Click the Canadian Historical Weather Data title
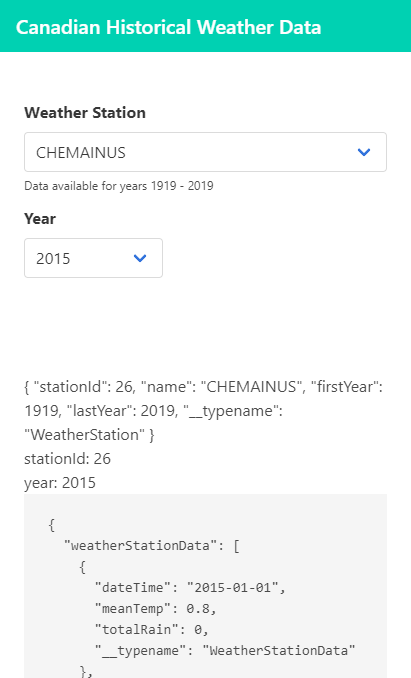 (169, 27)
